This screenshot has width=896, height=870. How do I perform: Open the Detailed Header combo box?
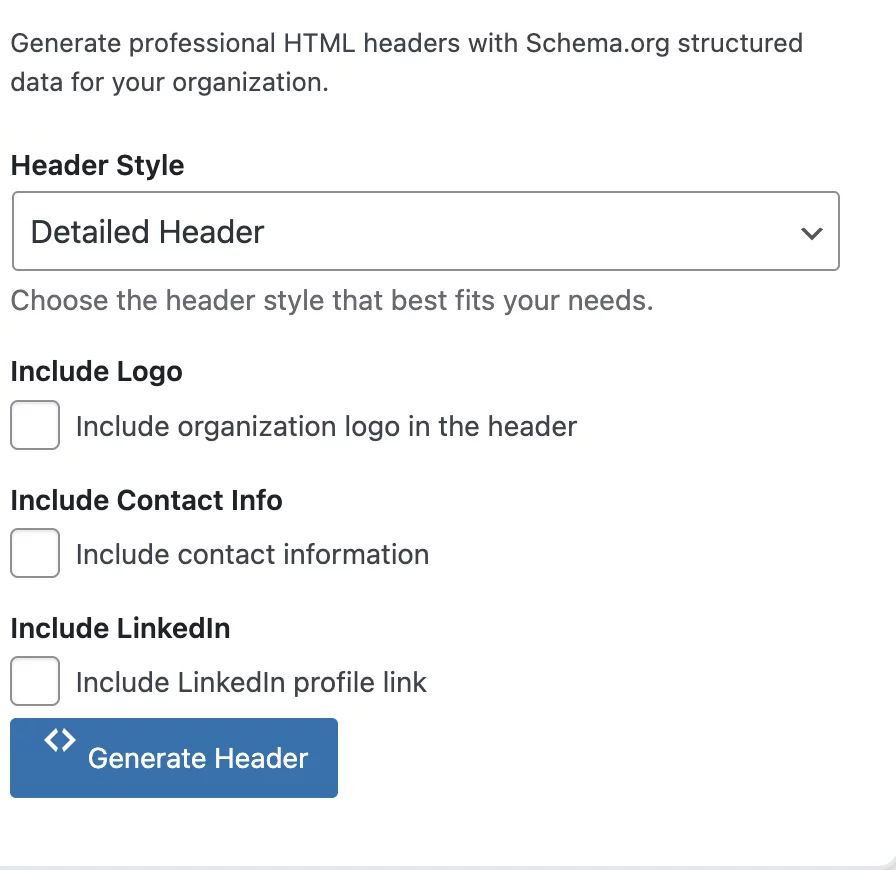pos(425,232)
